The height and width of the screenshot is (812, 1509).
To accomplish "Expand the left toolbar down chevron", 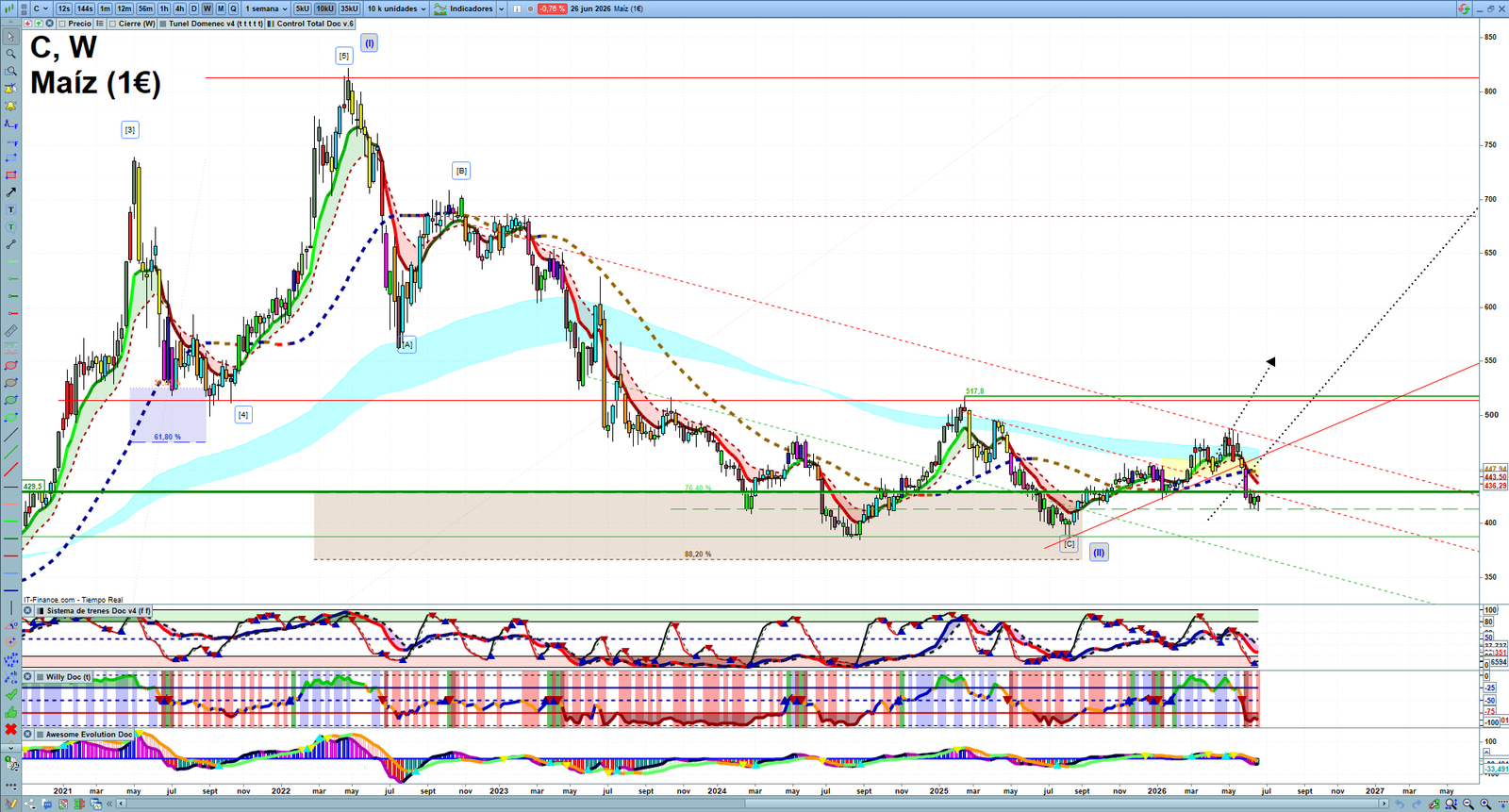I will pos(10,748).
